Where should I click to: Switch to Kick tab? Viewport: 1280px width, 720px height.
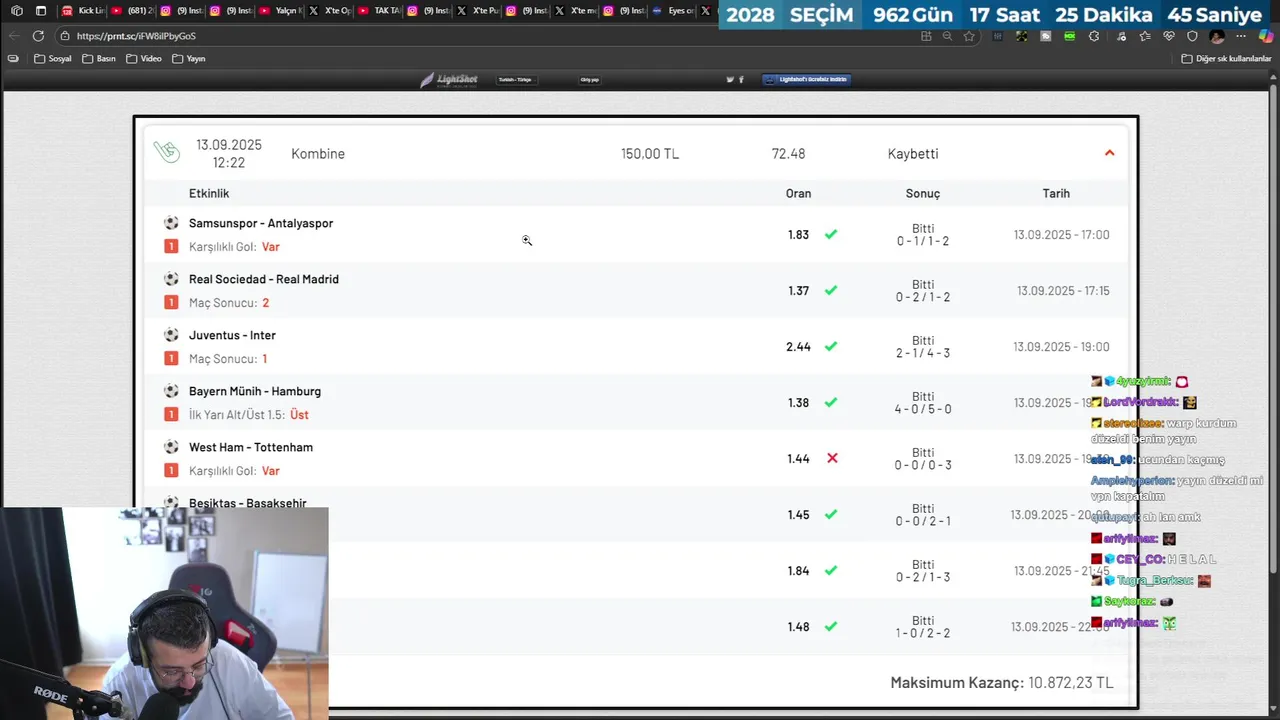83,11
